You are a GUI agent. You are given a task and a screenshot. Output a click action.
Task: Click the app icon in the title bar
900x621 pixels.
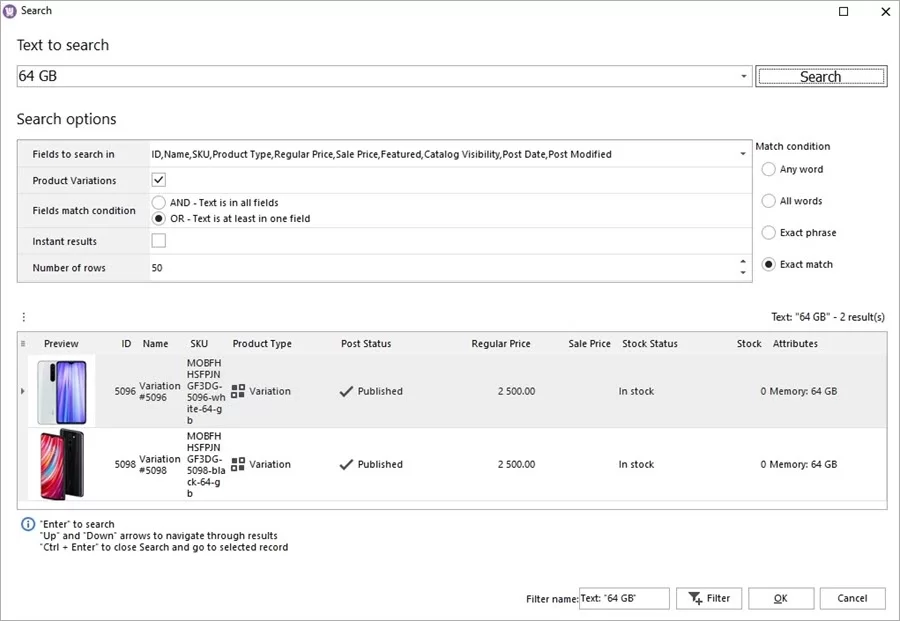10,11
